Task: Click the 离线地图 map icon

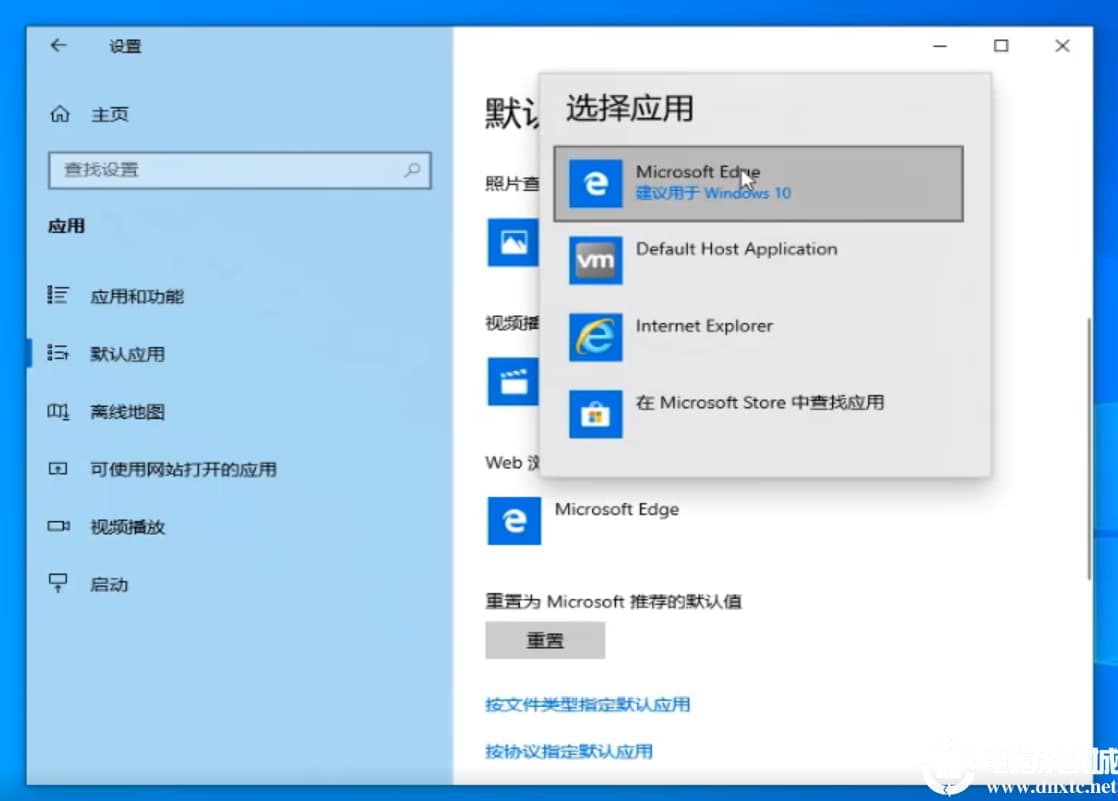Action: click(58, 411)
